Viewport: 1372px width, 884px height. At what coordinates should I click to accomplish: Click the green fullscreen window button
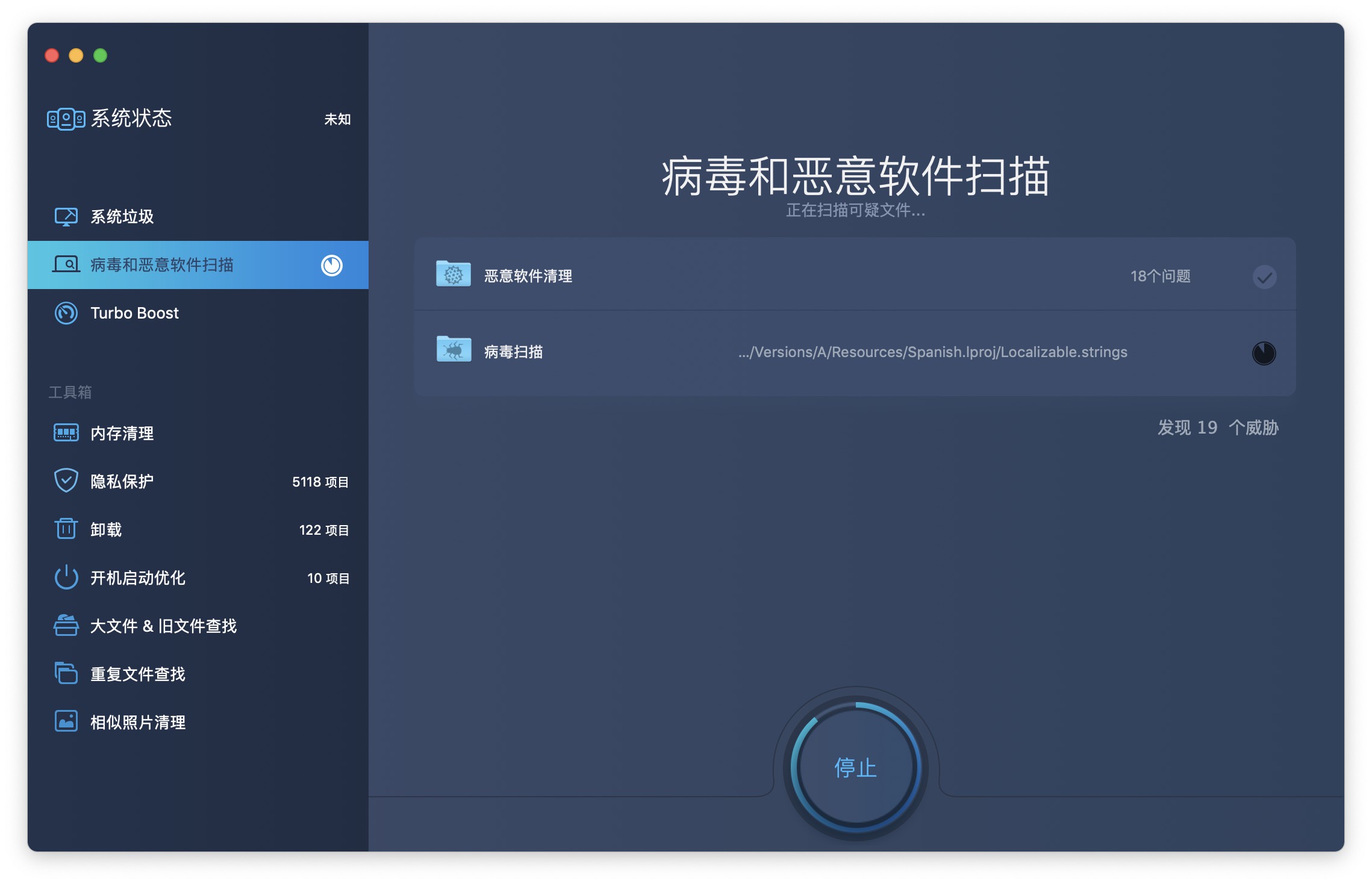[101, 55]
